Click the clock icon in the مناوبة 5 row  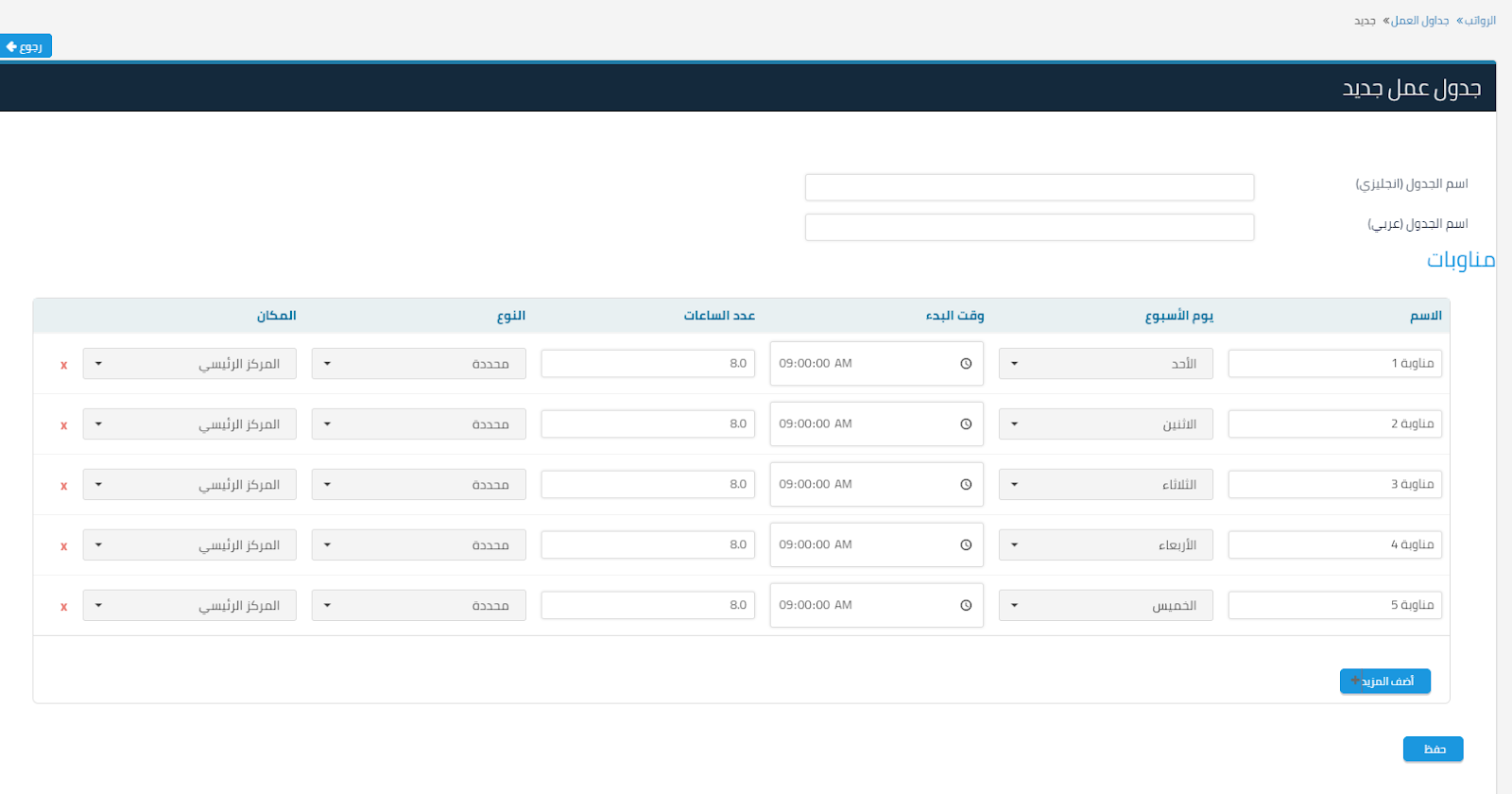coord(966,606)
